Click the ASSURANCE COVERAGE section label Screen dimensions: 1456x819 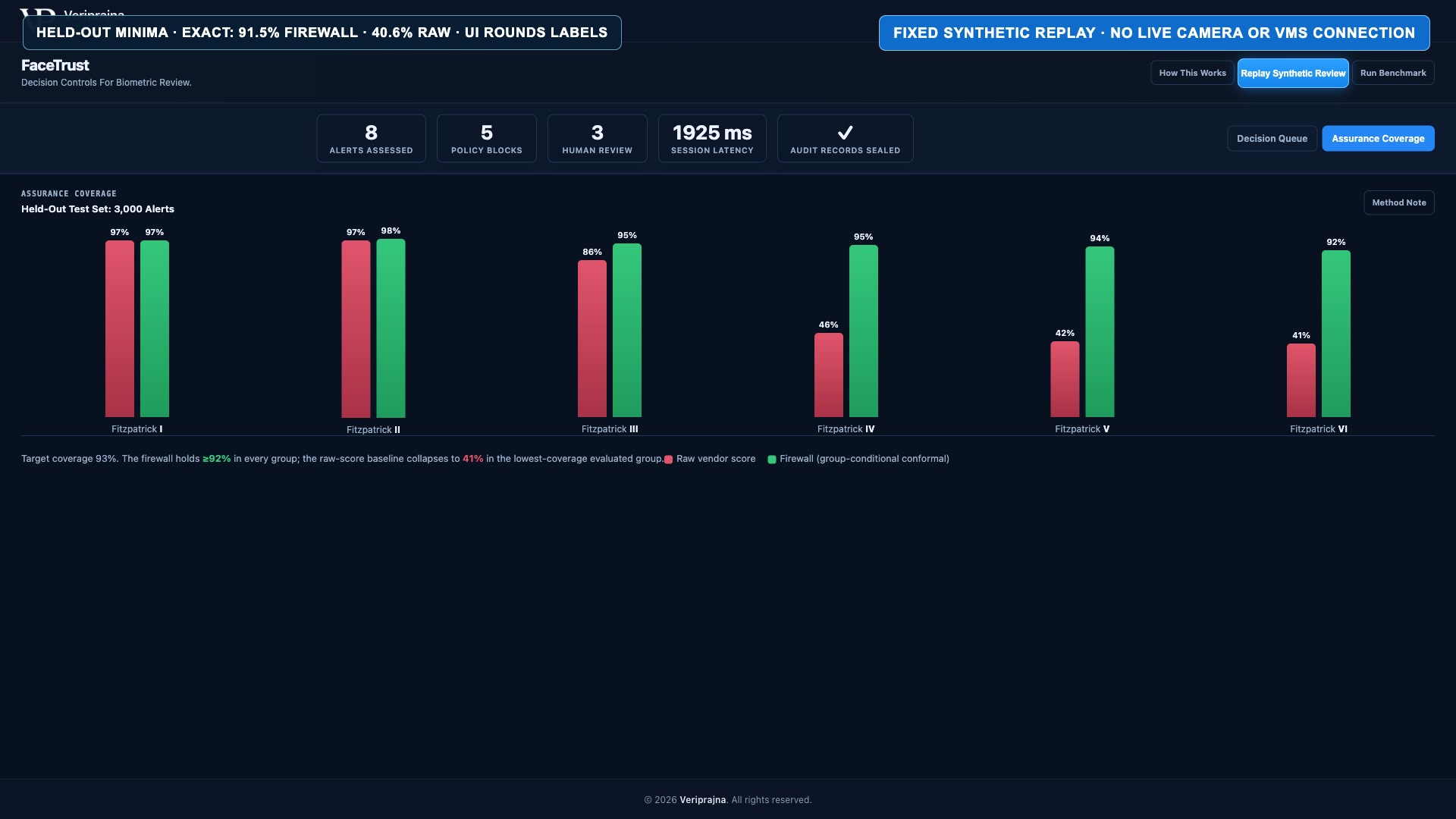pos(69,194)
